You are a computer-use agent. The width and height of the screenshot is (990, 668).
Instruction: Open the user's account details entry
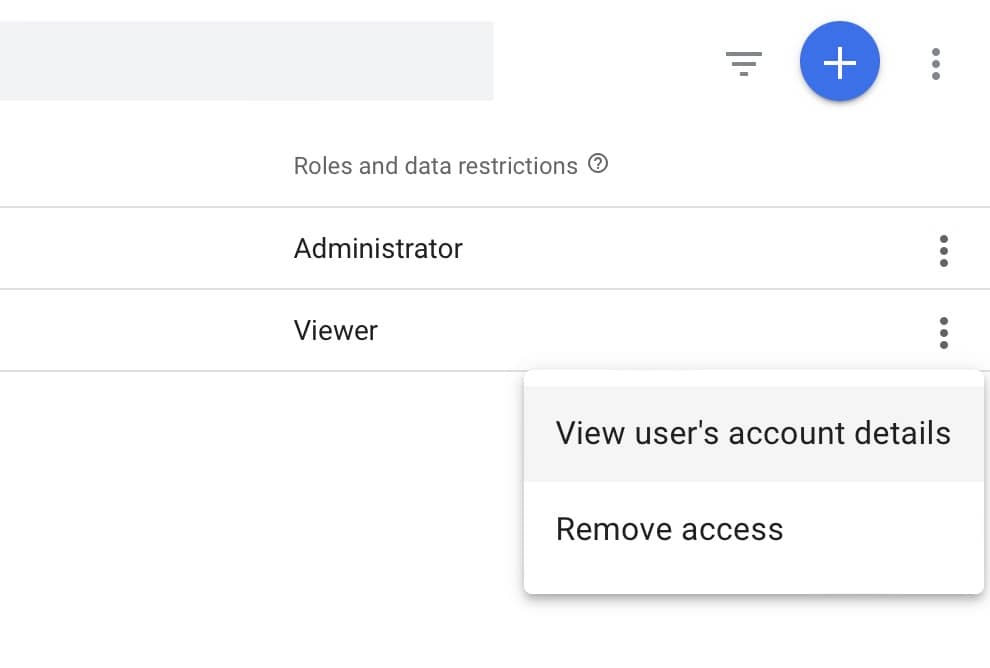[753, 433]
